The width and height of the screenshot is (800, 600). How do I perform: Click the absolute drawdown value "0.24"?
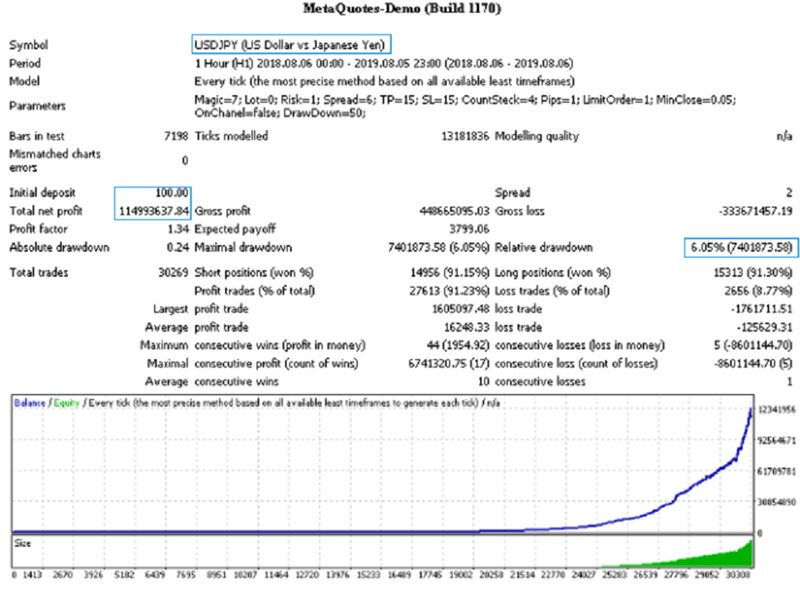click(x=178, y=247)
